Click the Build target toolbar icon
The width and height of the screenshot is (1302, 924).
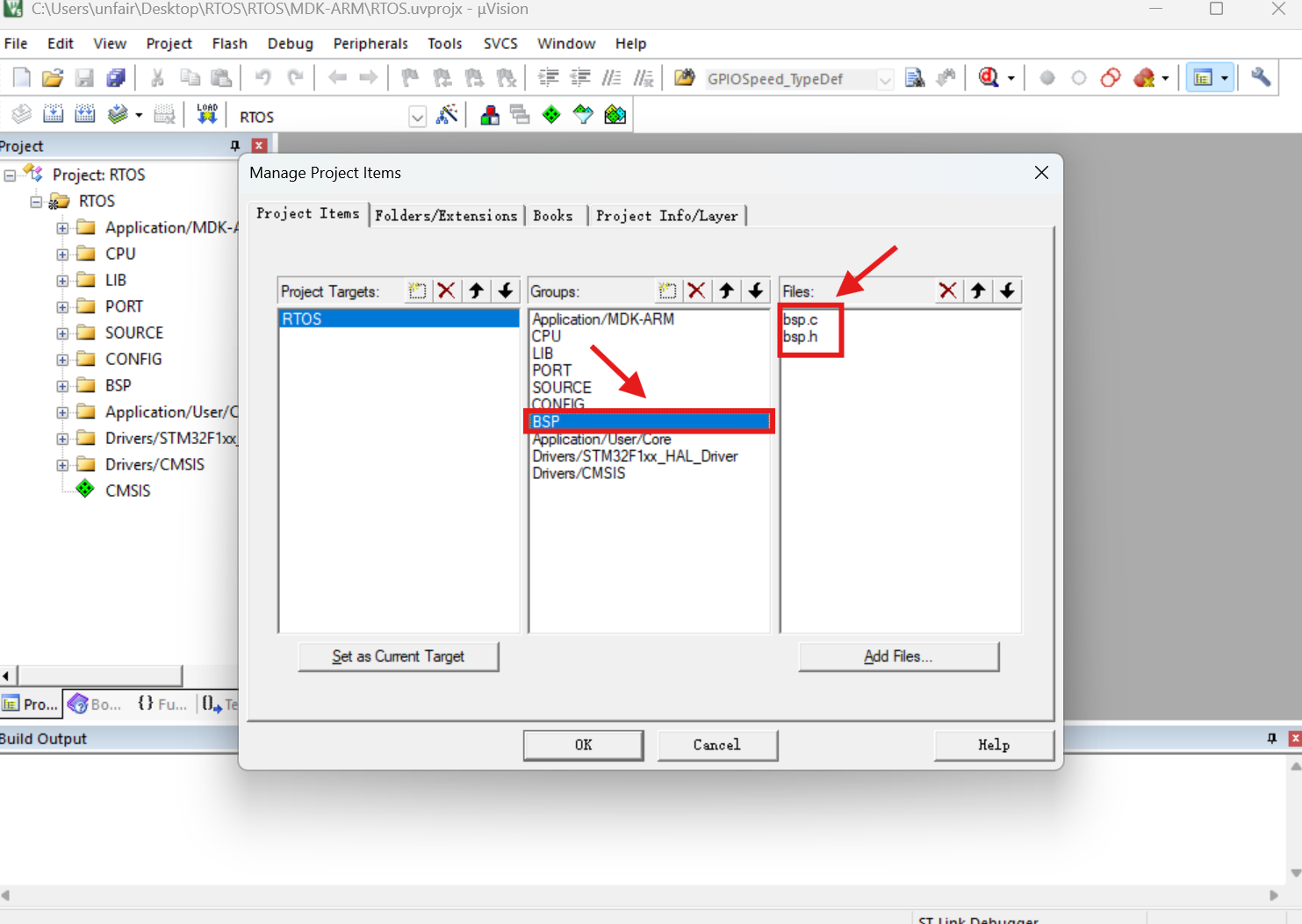54,114
